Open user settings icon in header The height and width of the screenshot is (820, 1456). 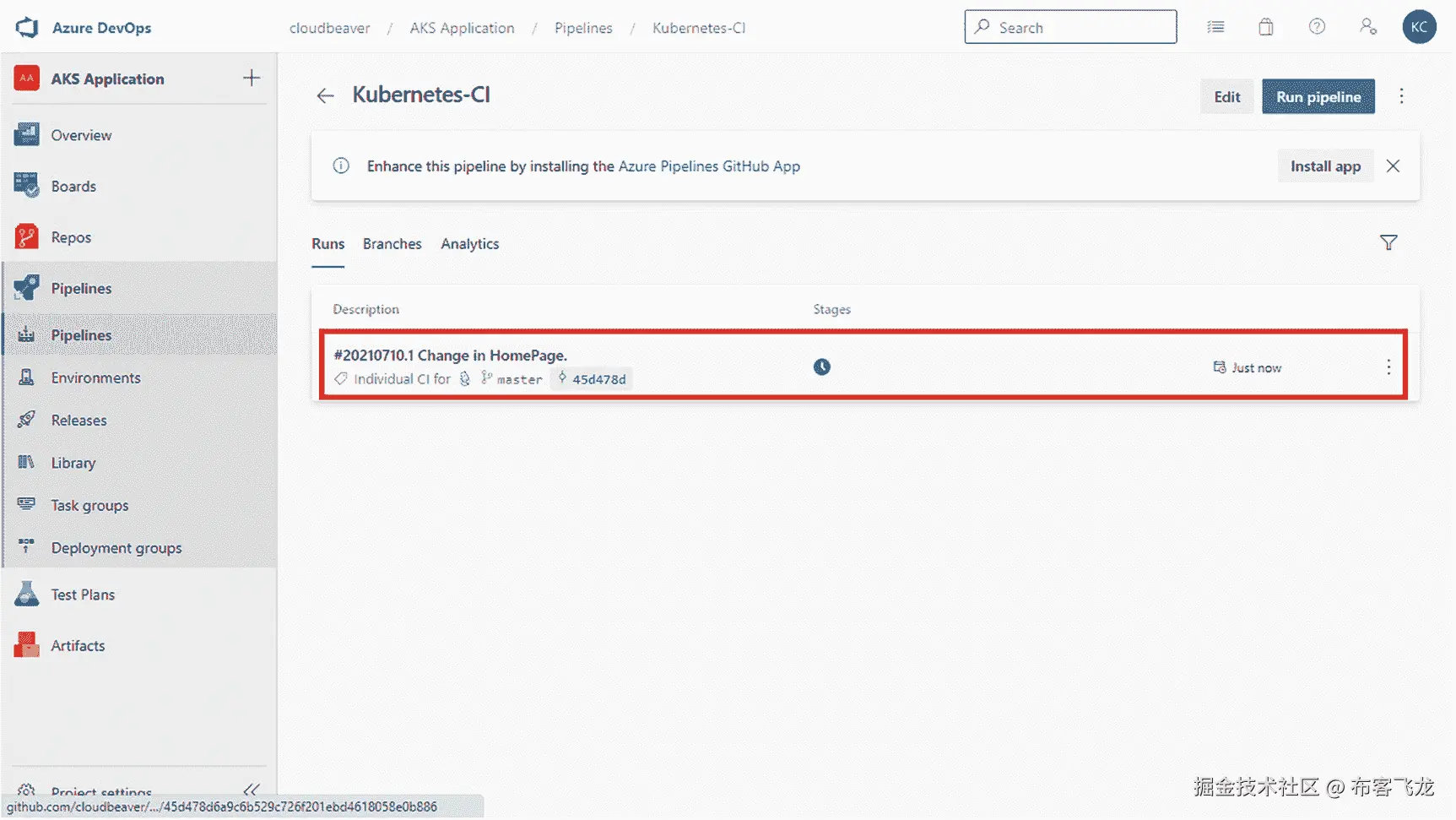coord(1368,27)
